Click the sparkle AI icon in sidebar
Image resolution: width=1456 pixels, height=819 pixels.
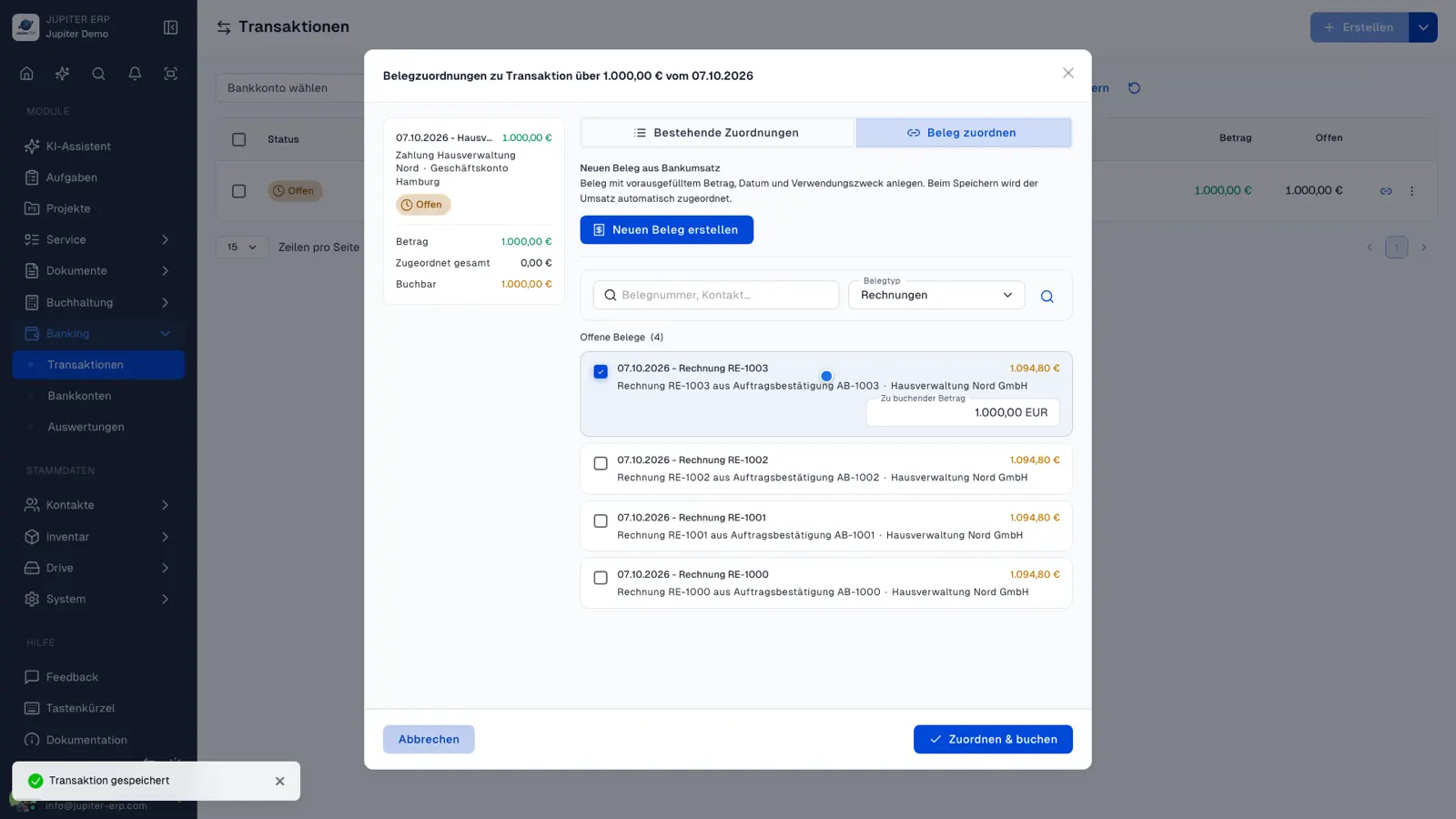62,74
